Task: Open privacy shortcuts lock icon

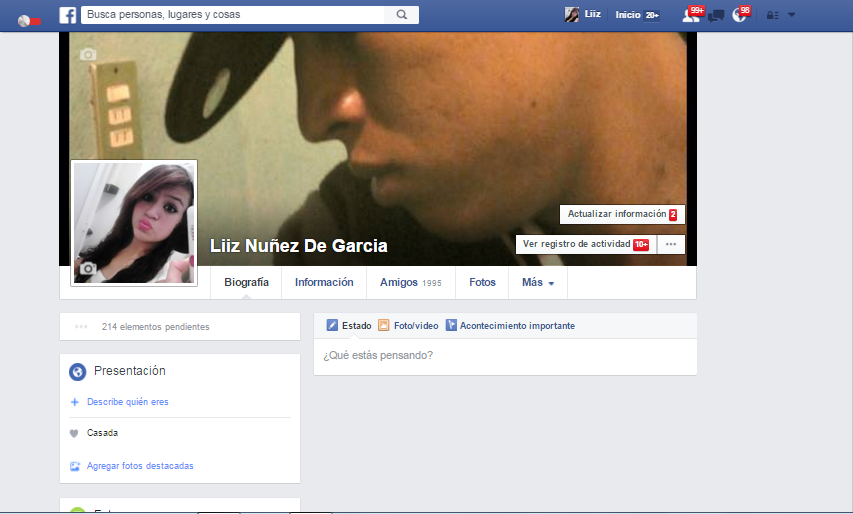Action: 772,15
